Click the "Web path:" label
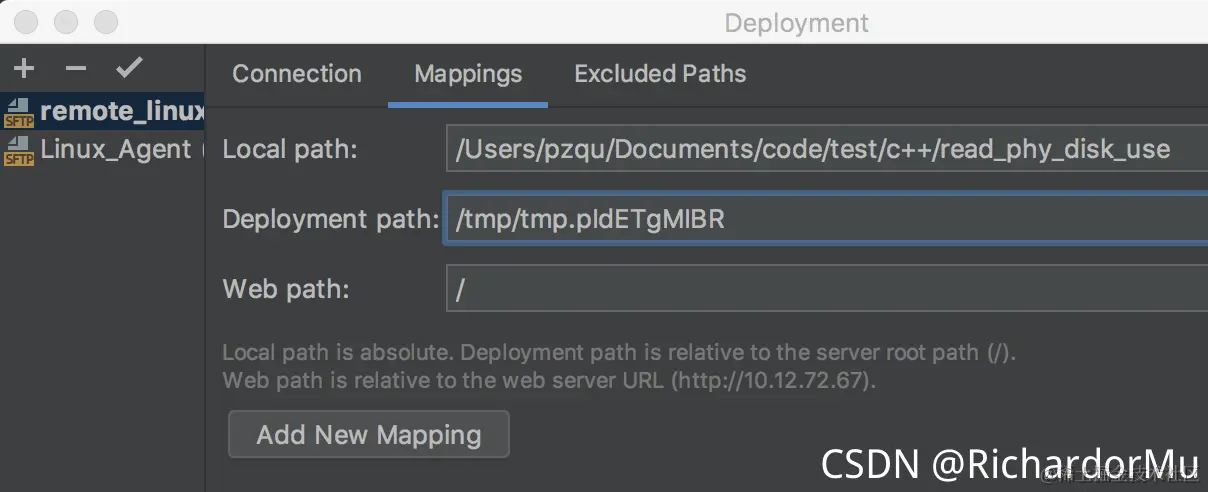 [286, 289]
